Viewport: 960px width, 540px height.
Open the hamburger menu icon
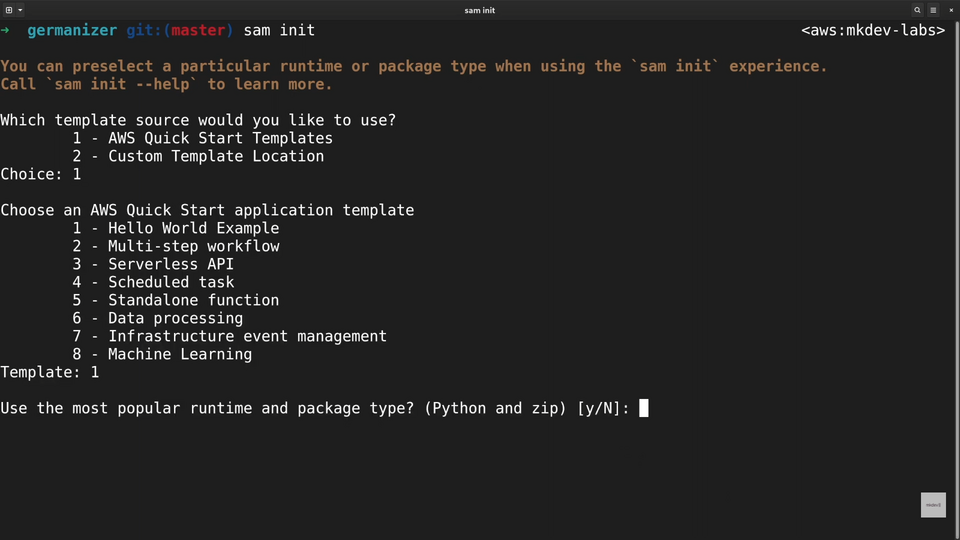[933, 10]
